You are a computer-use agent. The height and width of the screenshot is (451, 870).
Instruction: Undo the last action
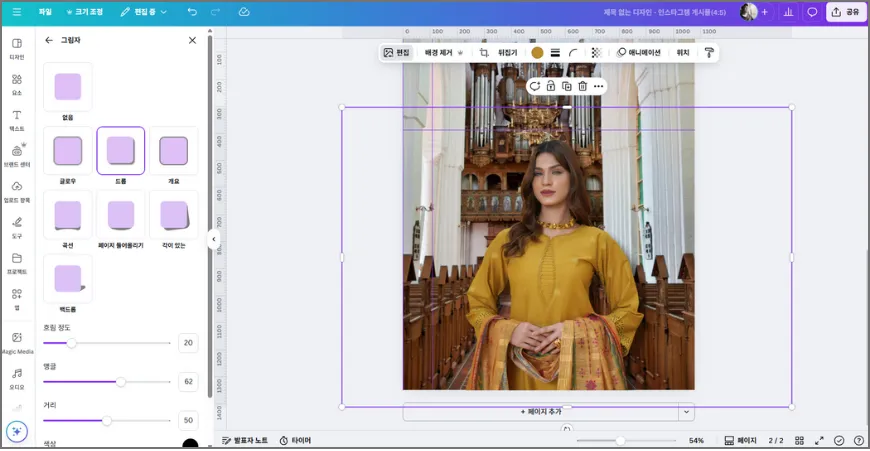tap(192, 12)
